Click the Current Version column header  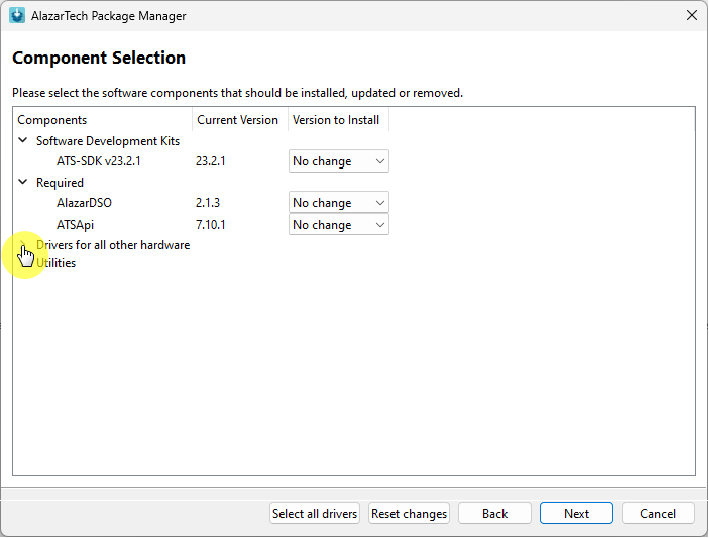240,120
